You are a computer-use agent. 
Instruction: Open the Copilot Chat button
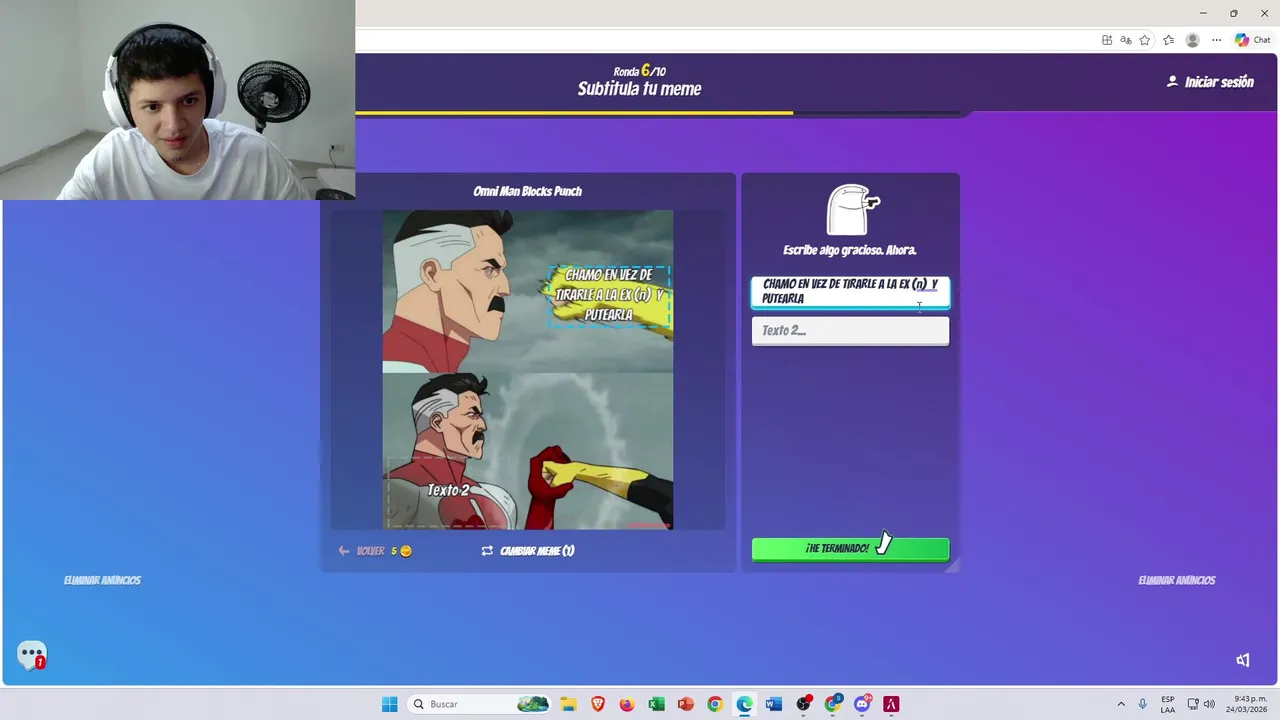(1252, 40)
